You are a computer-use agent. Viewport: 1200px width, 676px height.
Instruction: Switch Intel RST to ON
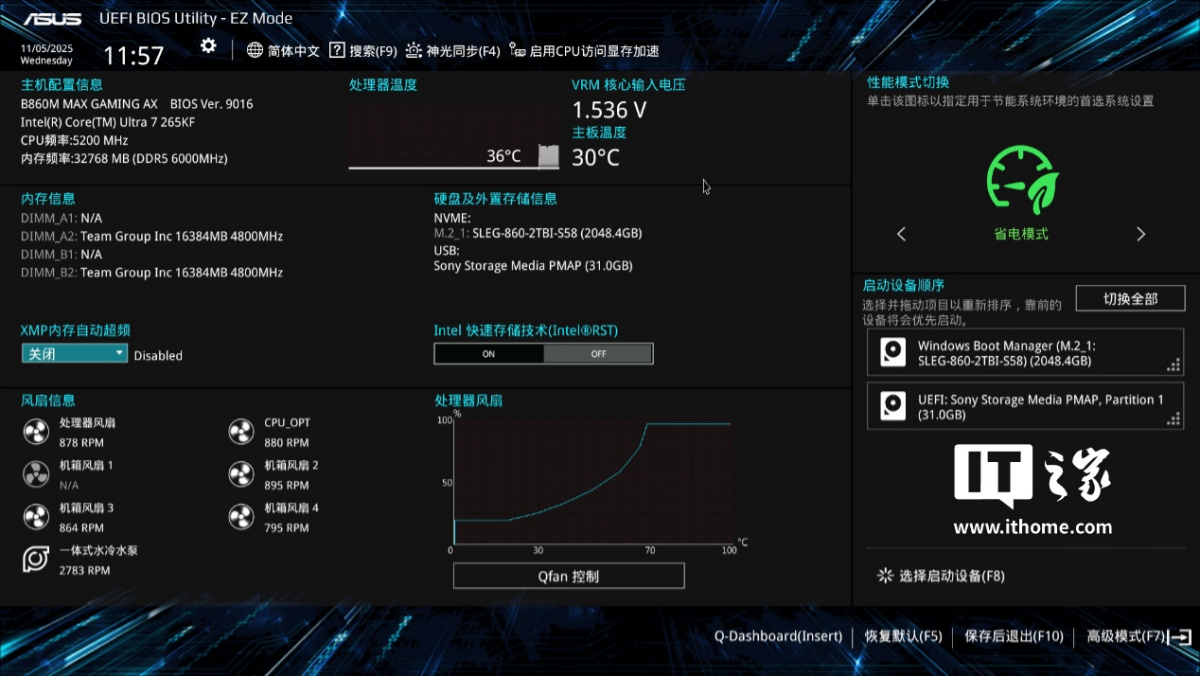tap(489, 354)
